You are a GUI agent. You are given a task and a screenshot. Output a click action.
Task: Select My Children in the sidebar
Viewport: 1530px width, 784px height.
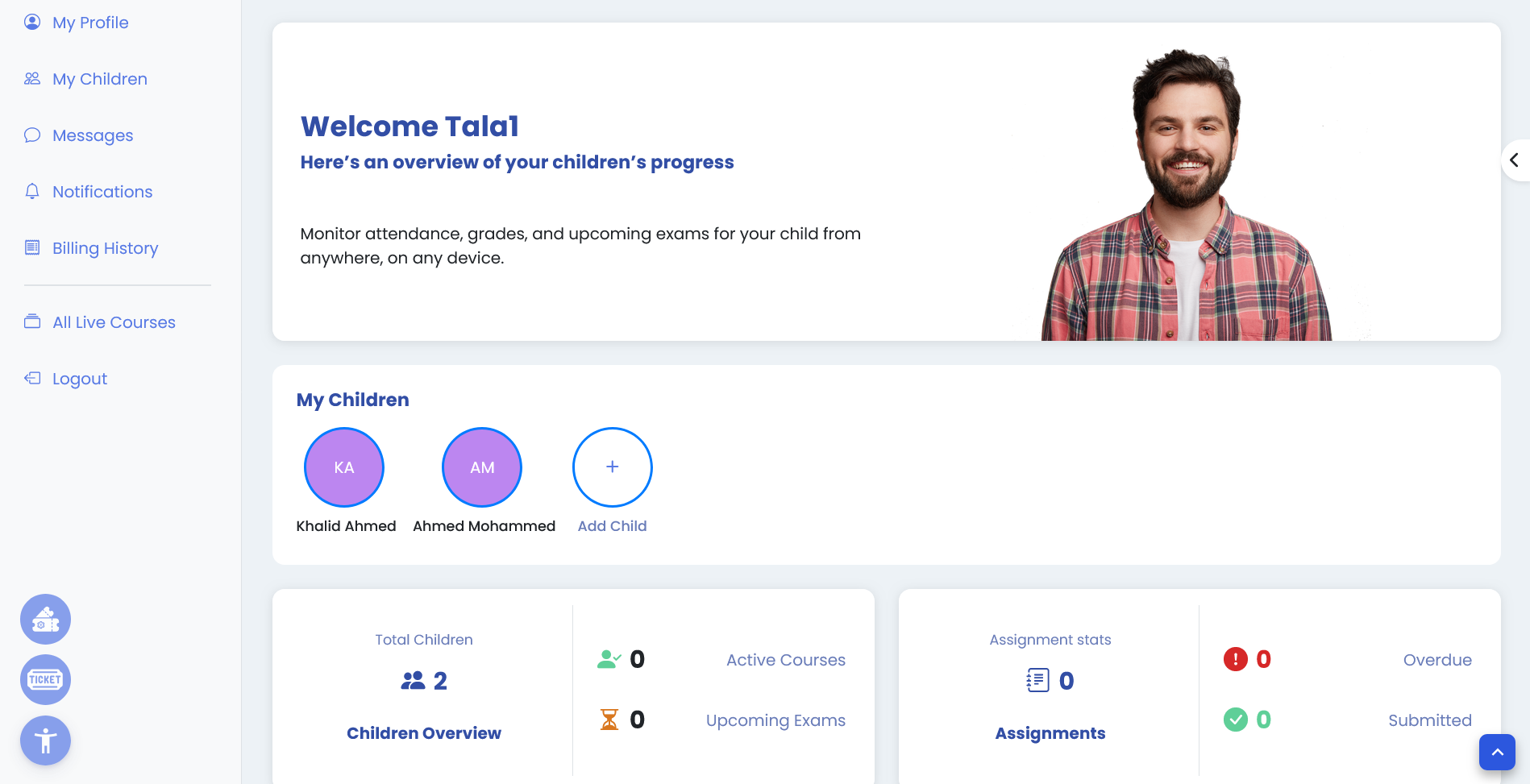click(x=99, y=78)
